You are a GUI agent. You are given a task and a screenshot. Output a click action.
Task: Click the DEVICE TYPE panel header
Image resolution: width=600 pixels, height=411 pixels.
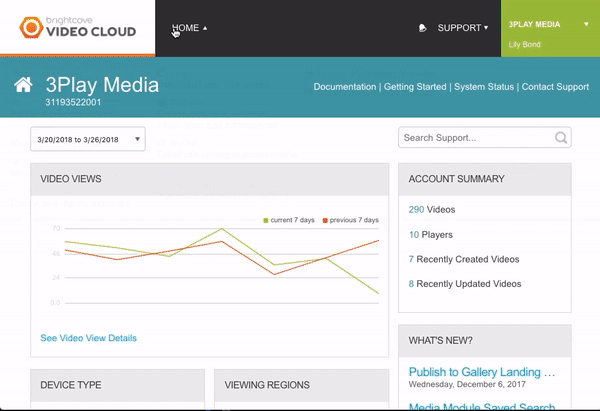pyautogui.click(x=117, y=385)
